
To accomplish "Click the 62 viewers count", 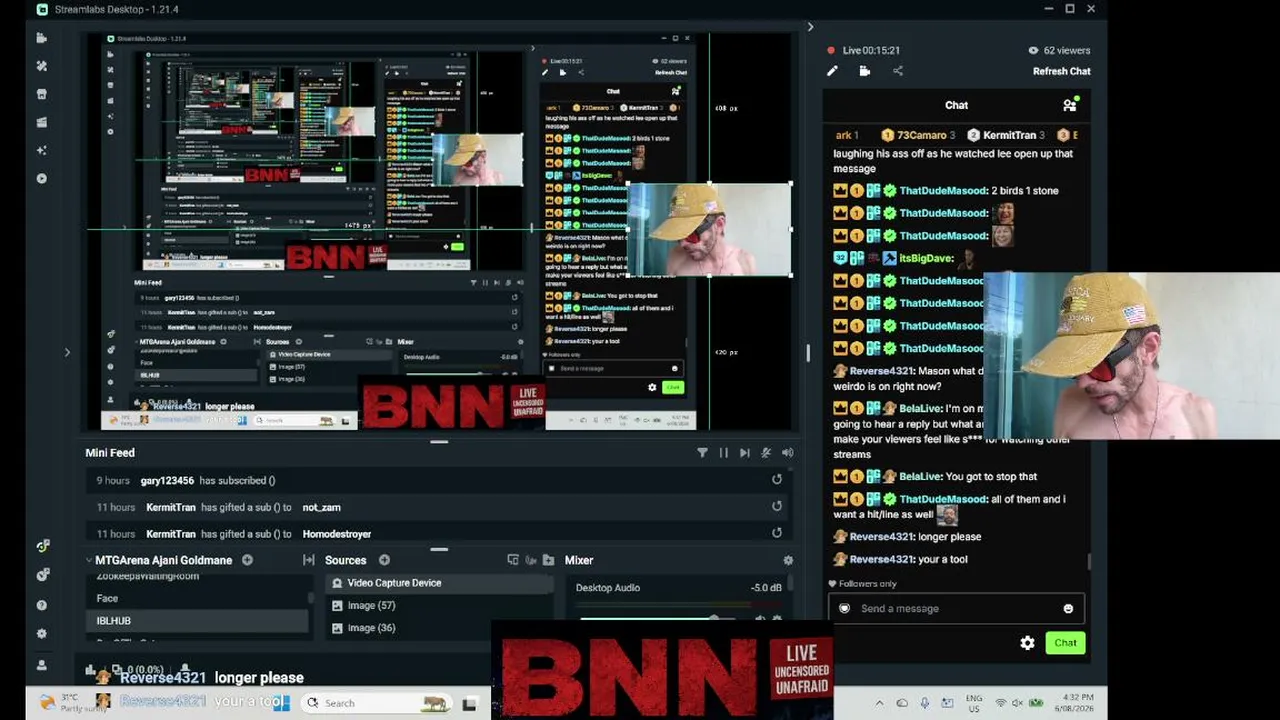I will pos(1060,50).
